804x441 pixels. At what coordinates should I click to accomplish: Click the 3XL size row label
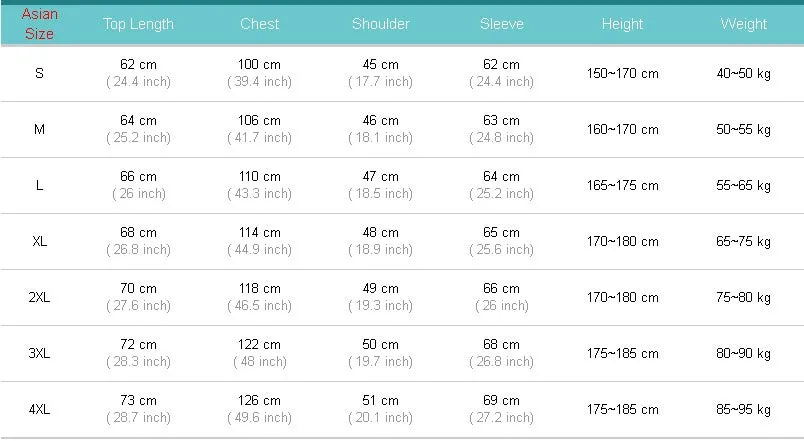coord(39,353)
